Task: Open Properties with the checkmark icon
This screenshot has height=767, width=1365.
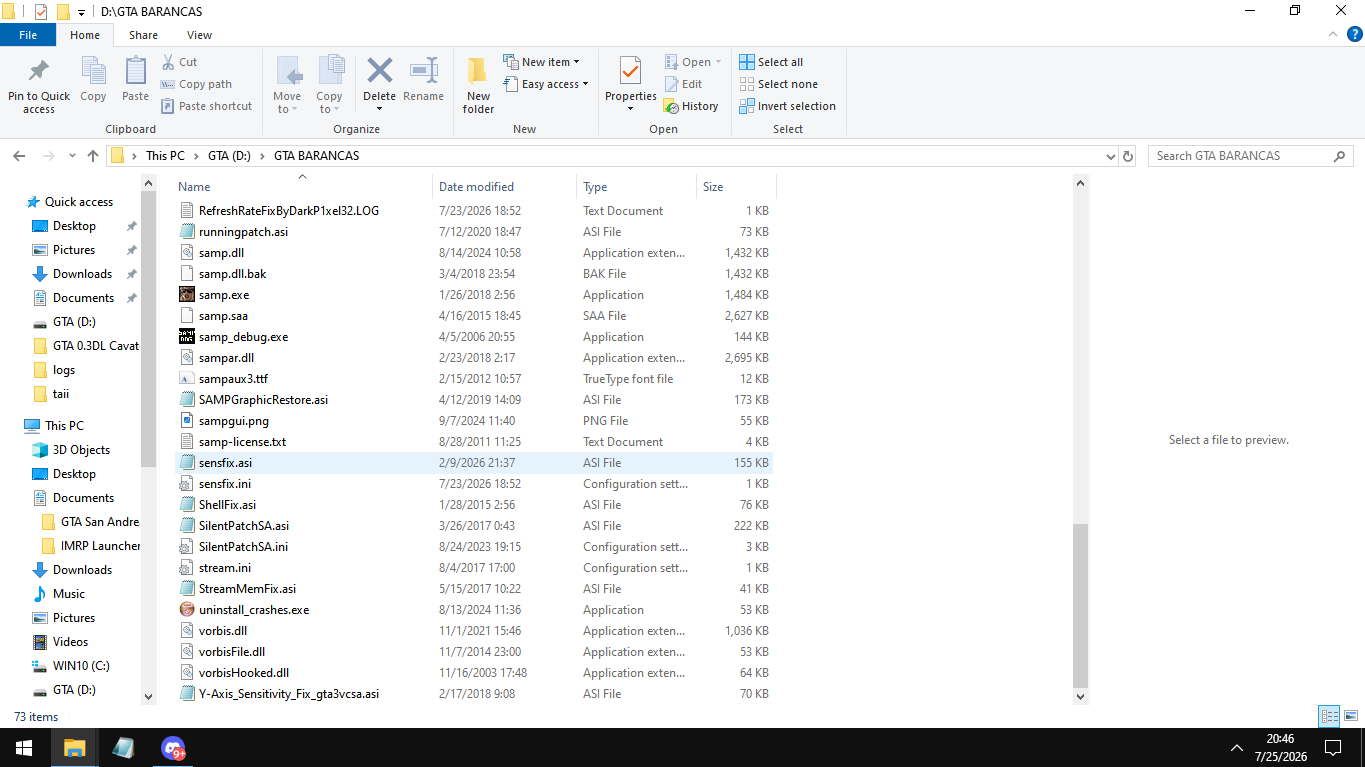Action: [x=630, y=71]
